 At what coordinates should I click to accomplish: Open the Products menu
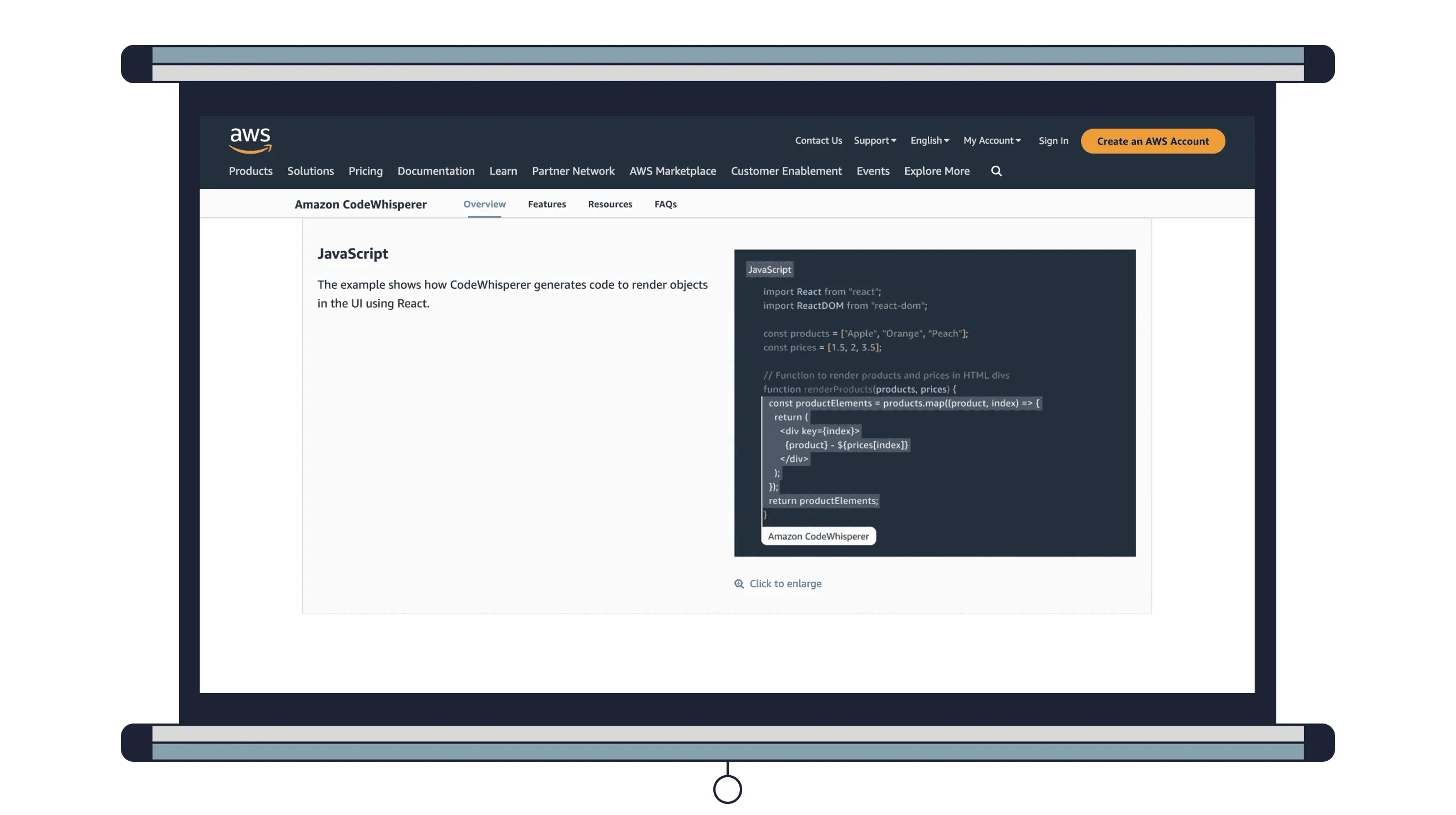pos(250,171)
